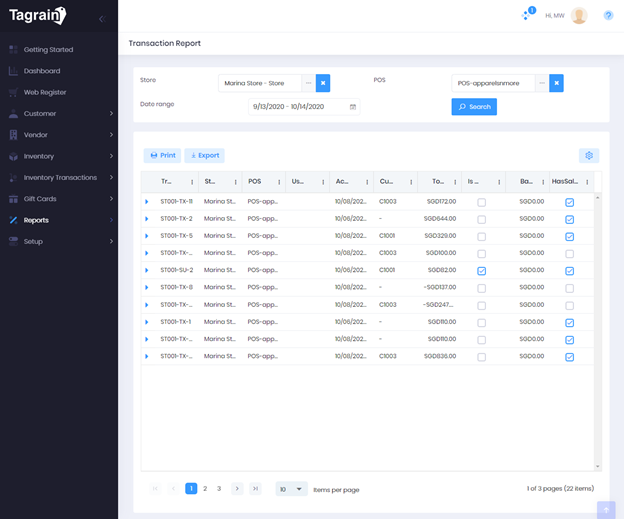Open Vendor menu item
The width and height of the screenshot is (624, 519).
click(x=35, y=135)
